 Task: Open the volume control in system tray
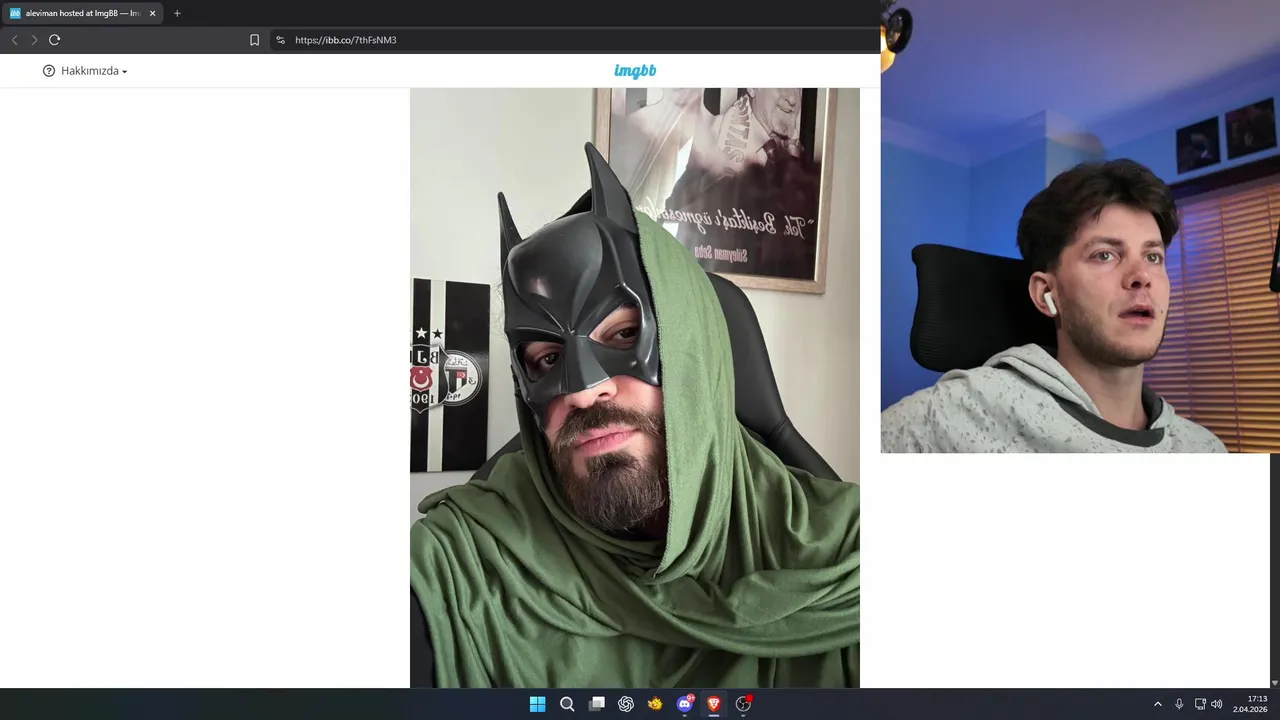(x=1217, y=704)
